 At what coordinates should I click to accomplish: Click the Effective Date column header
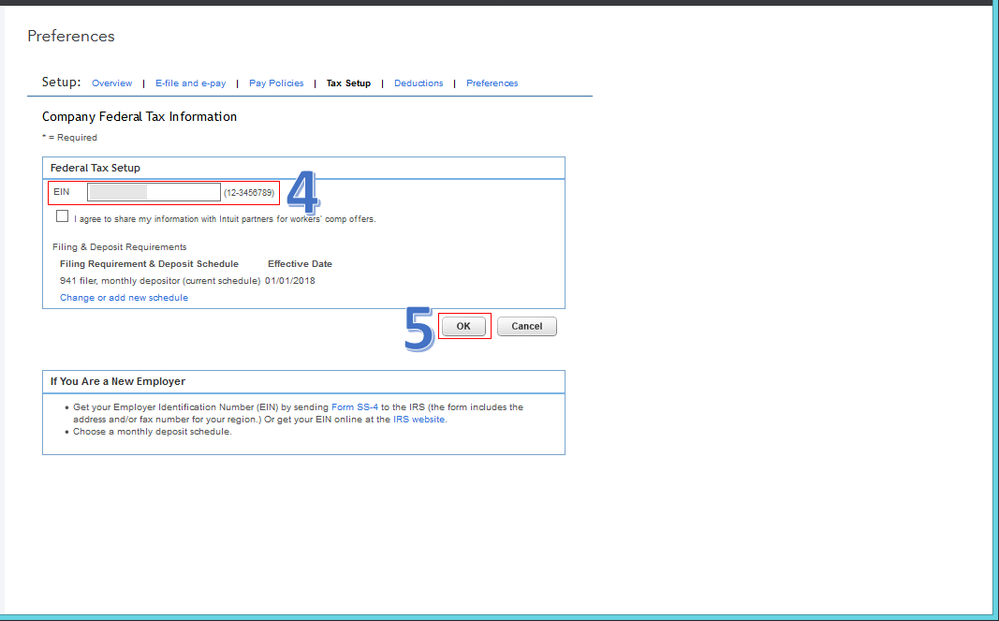click(299, 264)
